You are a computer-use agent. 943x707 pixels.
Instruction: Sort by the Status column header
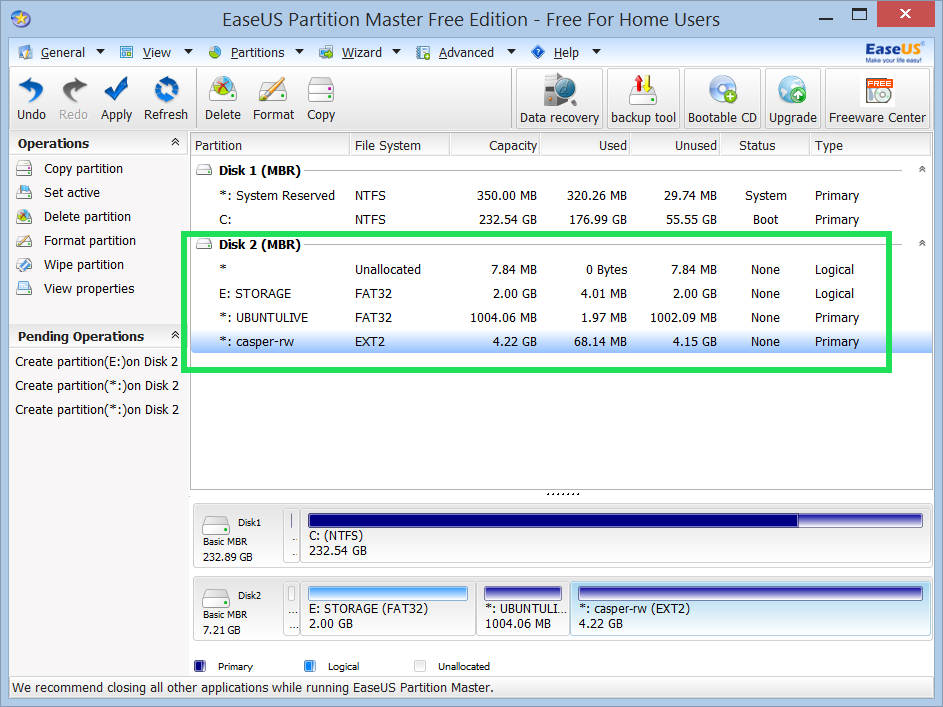coord(765,145)
